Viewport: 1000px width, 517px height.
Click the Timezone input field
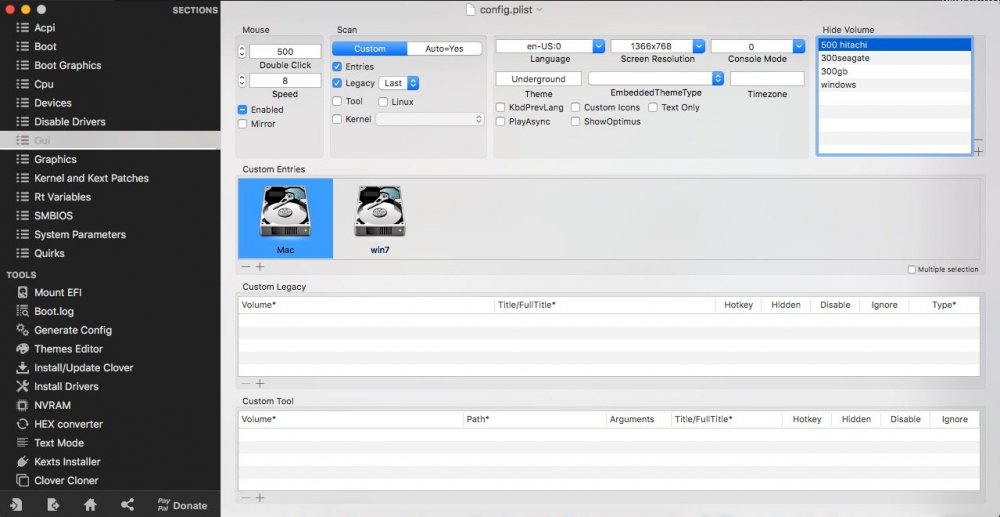pos(767,79)
